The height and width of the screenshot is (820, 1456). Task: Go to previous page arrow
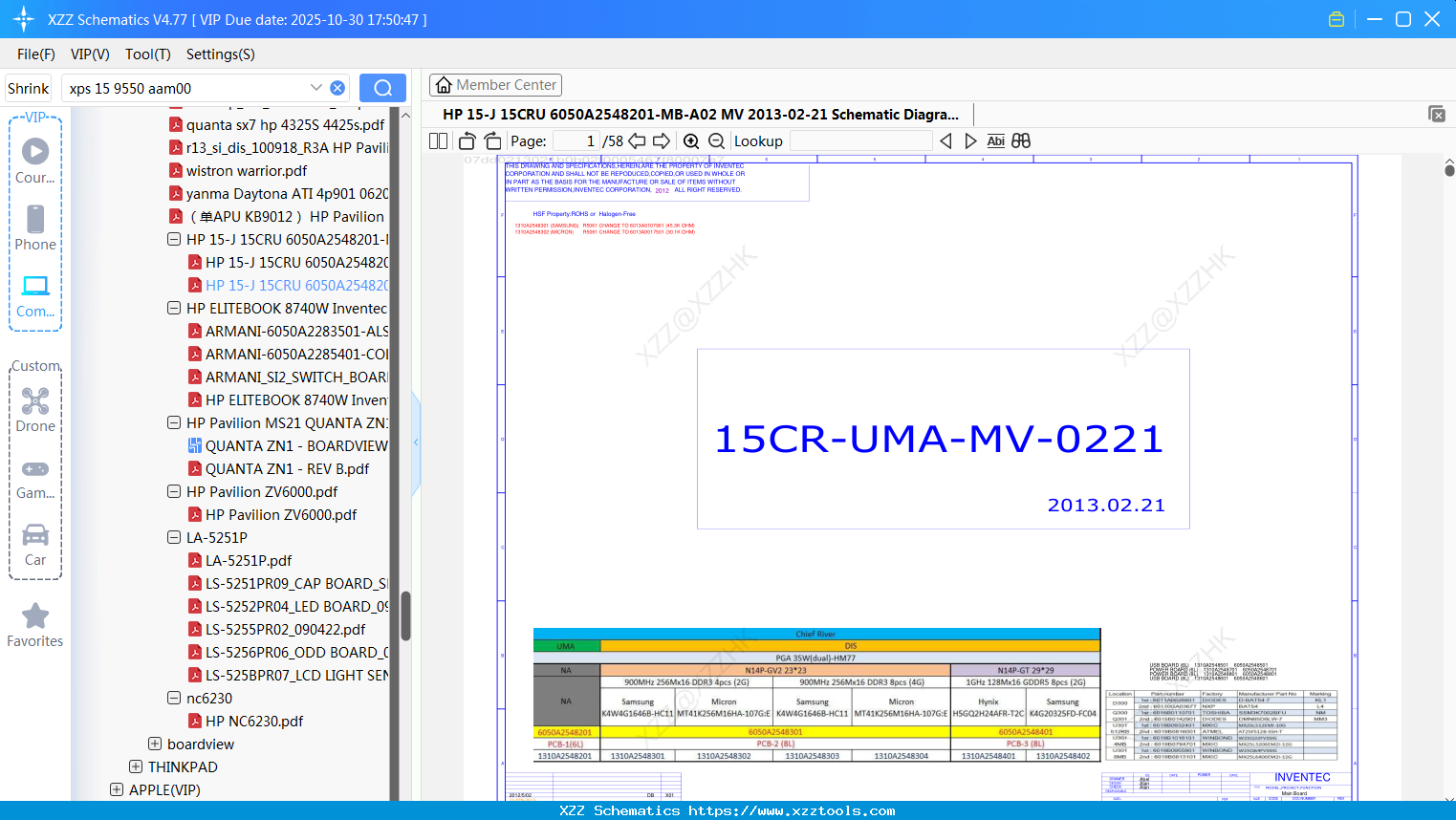tap(637, 140)
